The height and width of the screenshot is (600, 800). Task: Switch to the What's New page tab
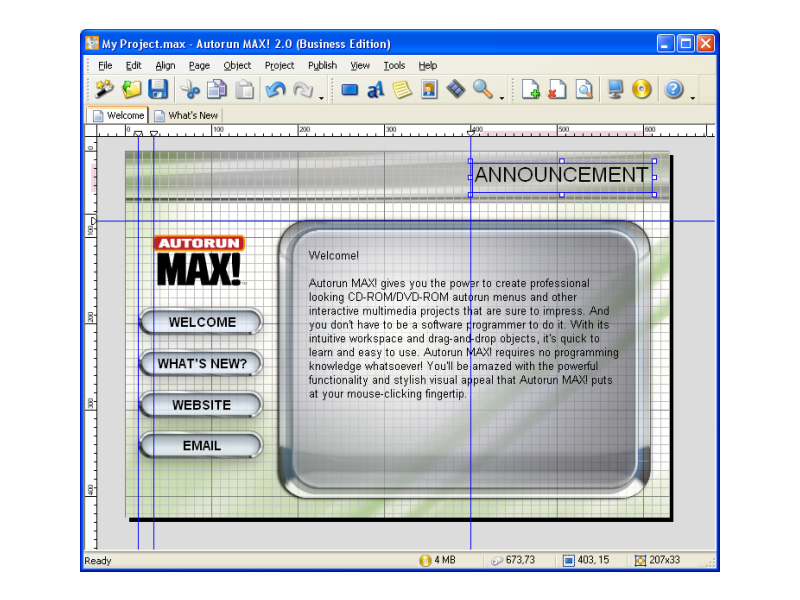point(186,115)
